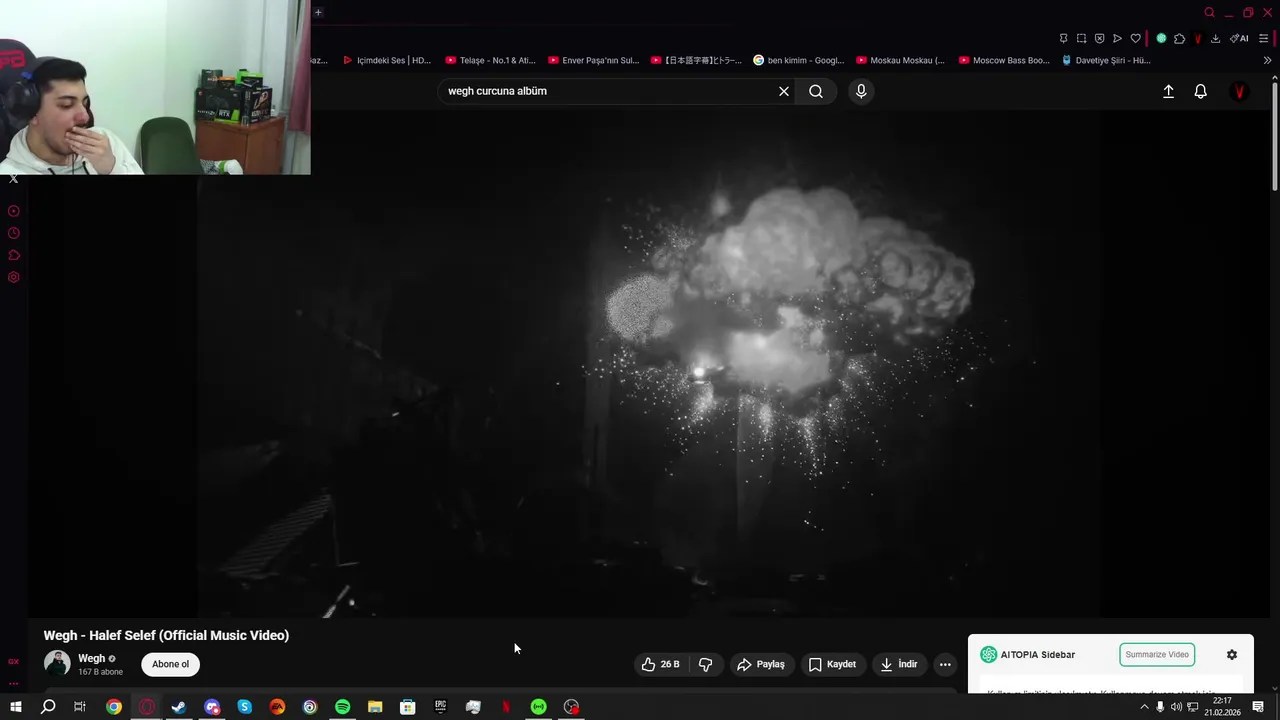
Task: Add a new browser tab
Action: (x=318, y=12)
